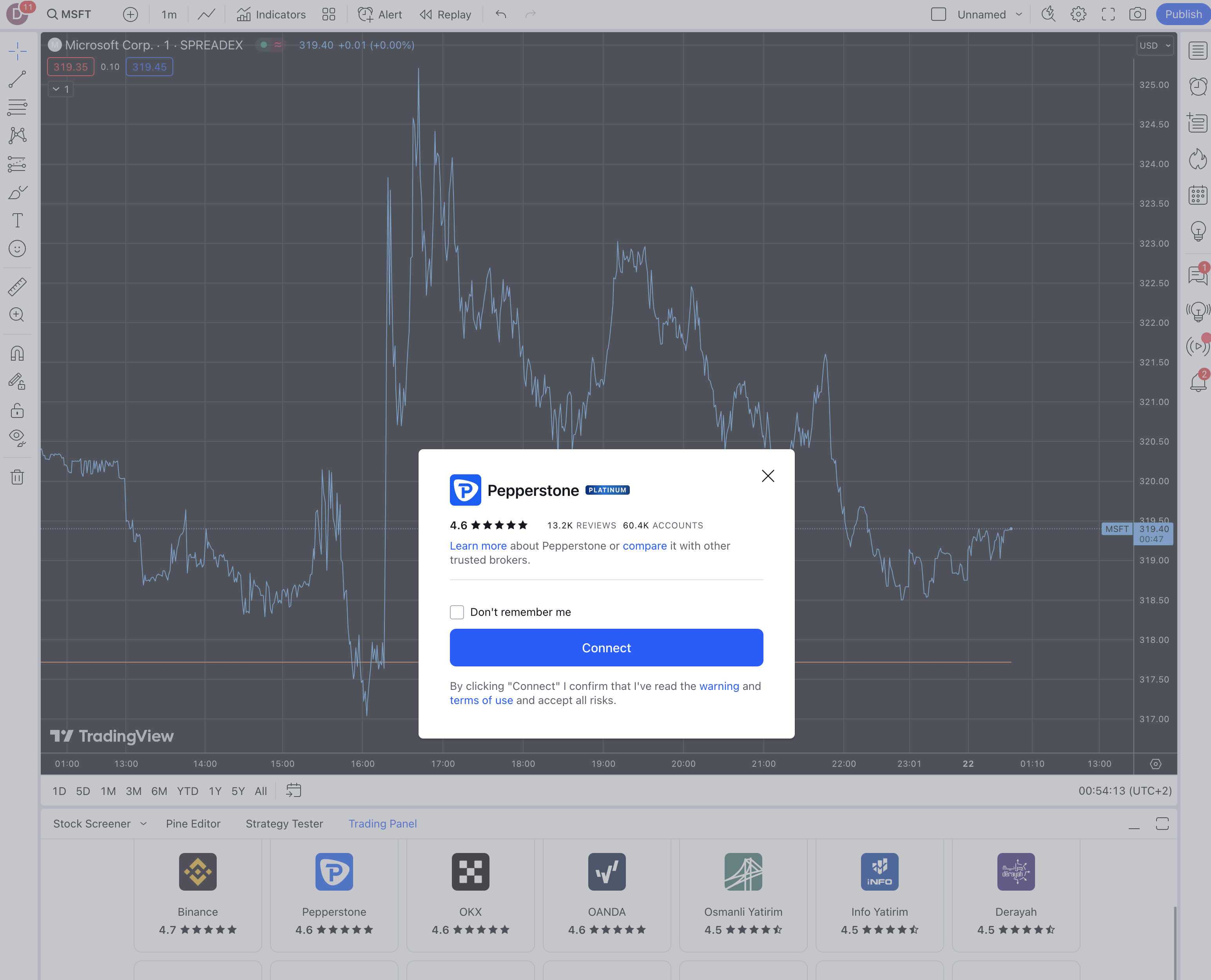This screenshot has height=980, width=1211.
Task: Switch to Strategy Tester tab
Action: (x=284, y=824)
